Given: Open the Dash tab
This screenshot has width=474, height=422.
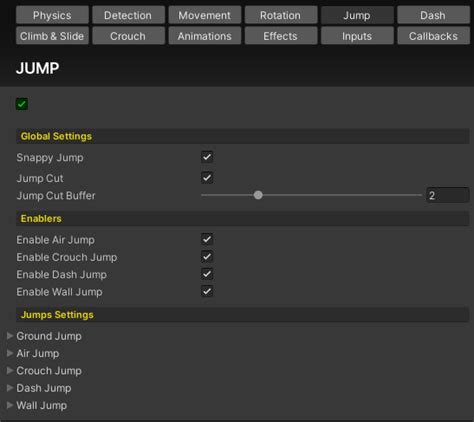Looking at the screenshot, I should (x=433, y=15).
